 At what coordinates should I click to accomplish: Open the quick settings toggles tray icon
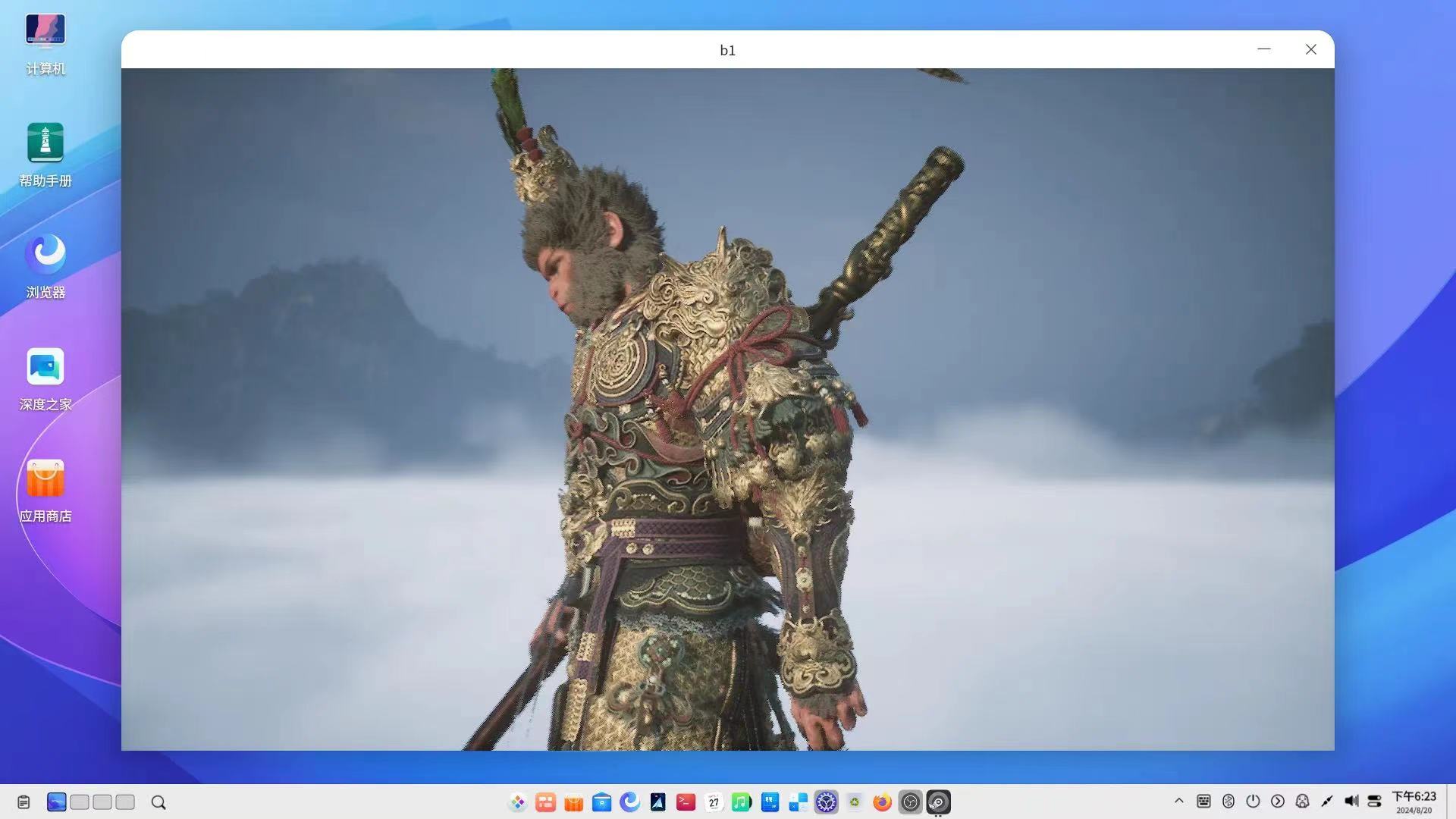click(x=1374, y=802)
